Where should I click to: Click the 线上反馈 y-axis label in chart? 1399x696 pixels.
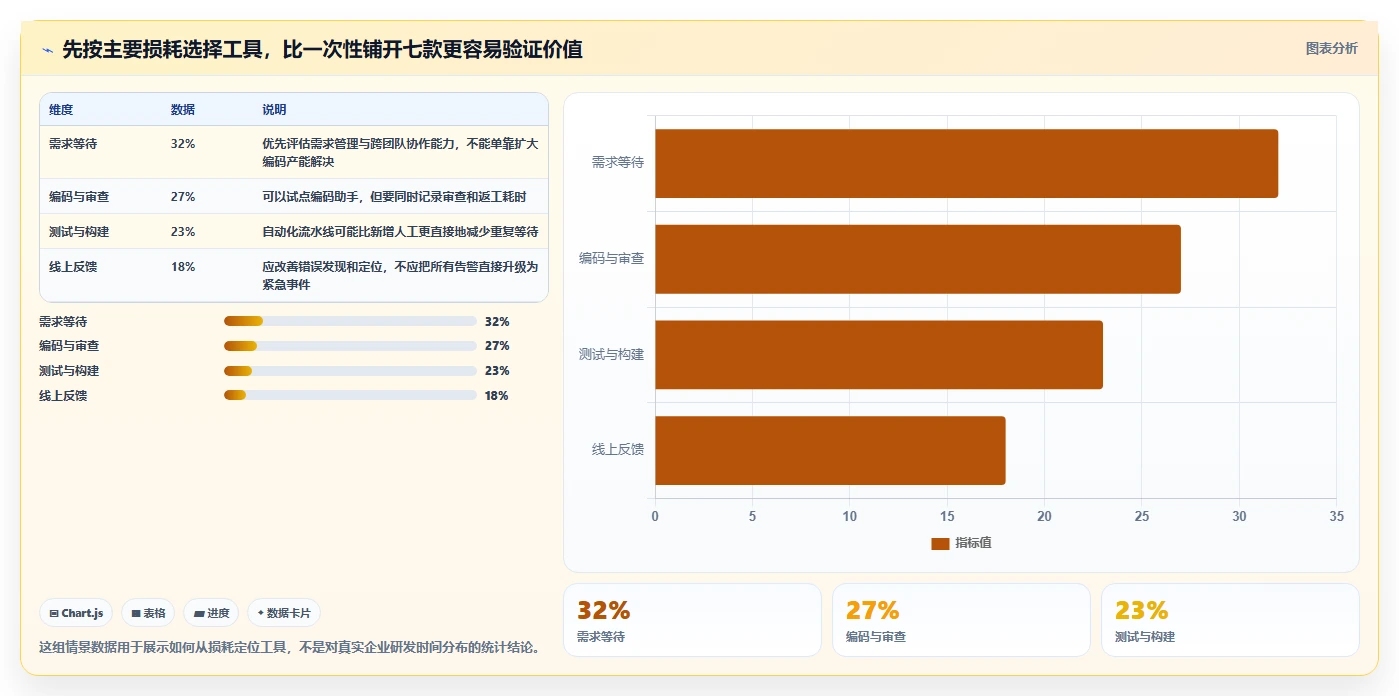click(618, 450)
